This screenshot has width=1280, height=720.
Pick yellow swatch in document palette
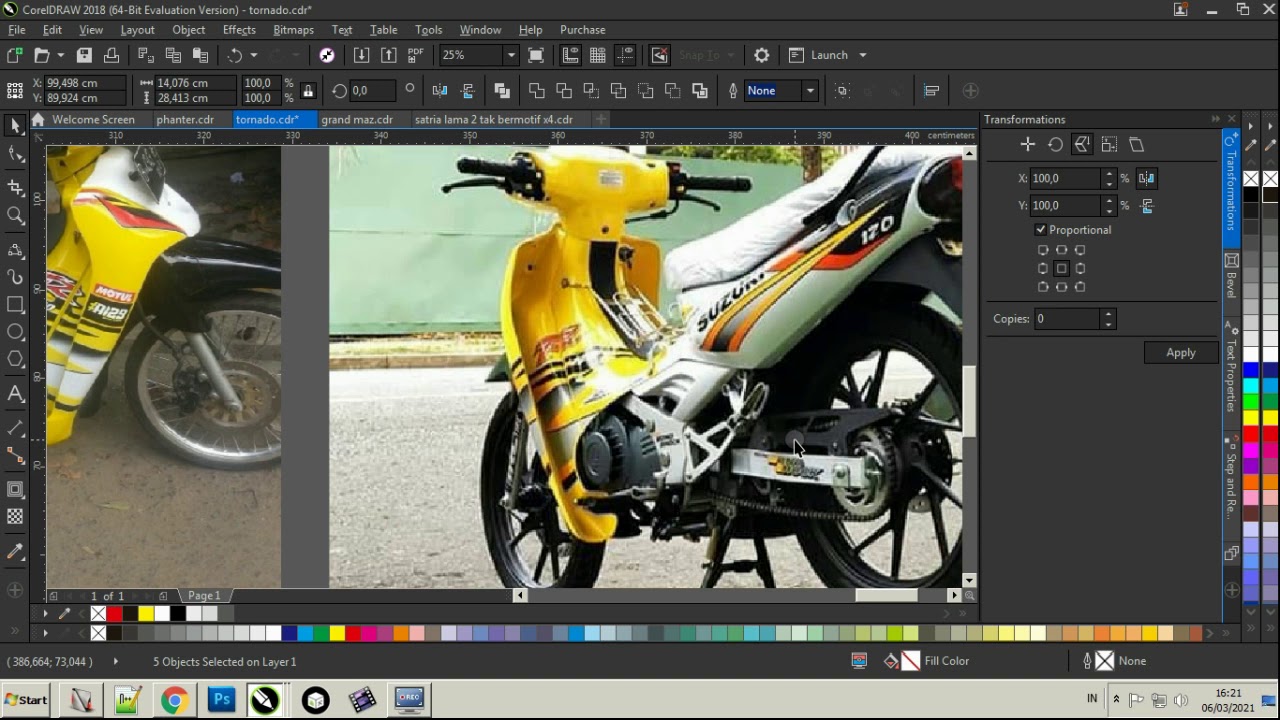coord(146,614)
